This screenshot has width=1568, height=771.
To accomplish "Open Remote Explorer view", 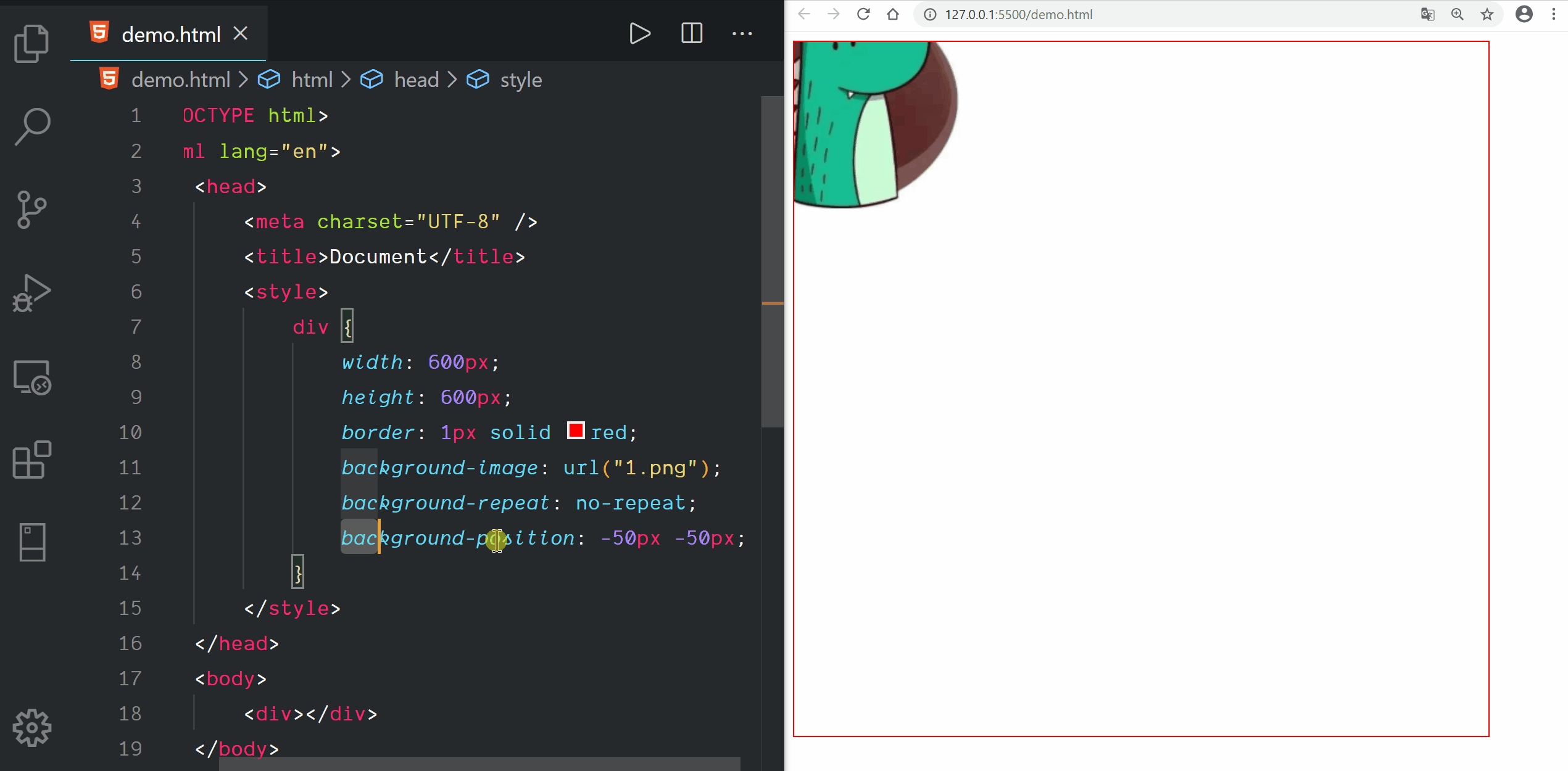I will coord(31,377).
